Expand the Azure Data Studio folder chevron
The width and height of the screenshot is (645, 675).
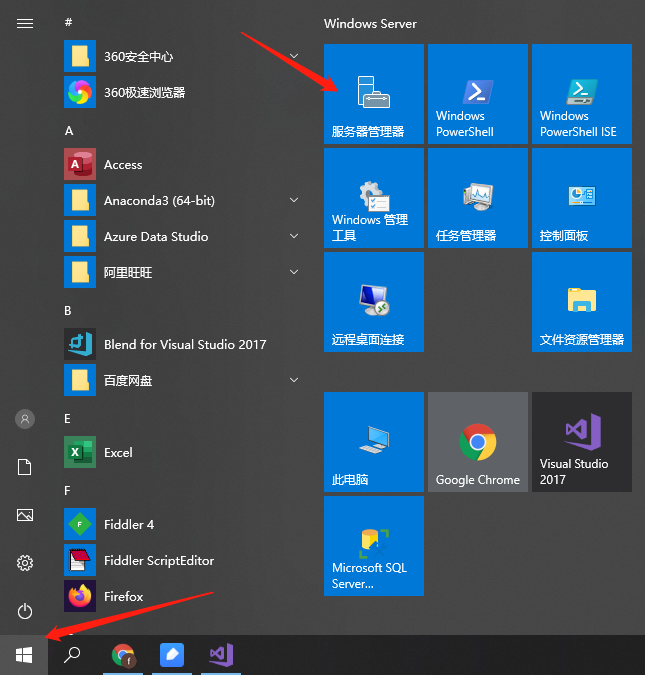(294, 236)
